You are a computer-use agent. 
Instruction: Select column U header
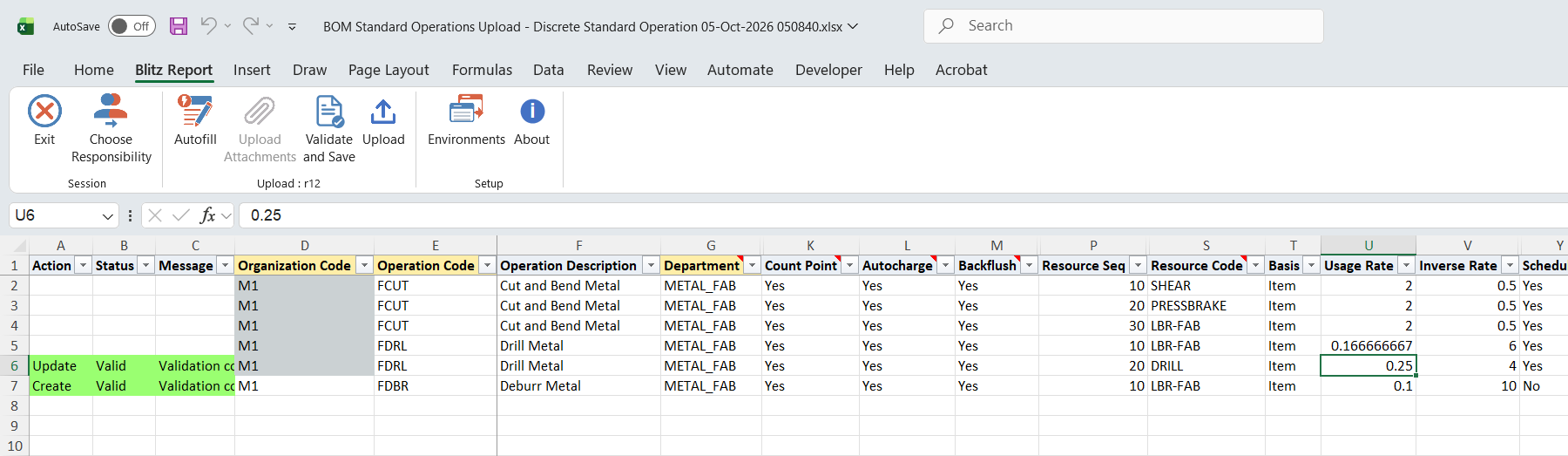pos(1368,246)
